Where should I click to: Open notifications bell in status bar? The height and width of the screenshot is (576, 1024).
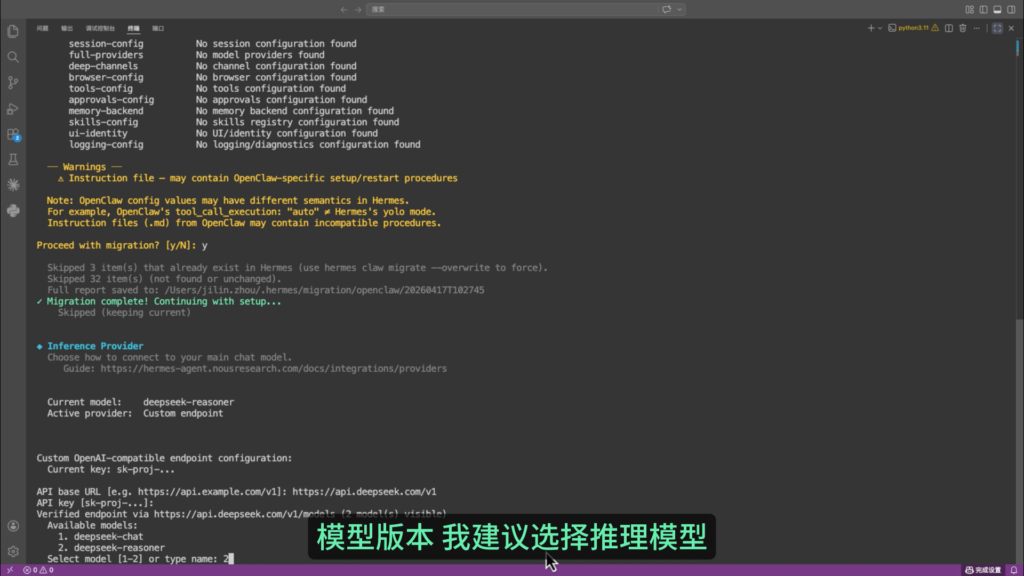(1014, 570)
